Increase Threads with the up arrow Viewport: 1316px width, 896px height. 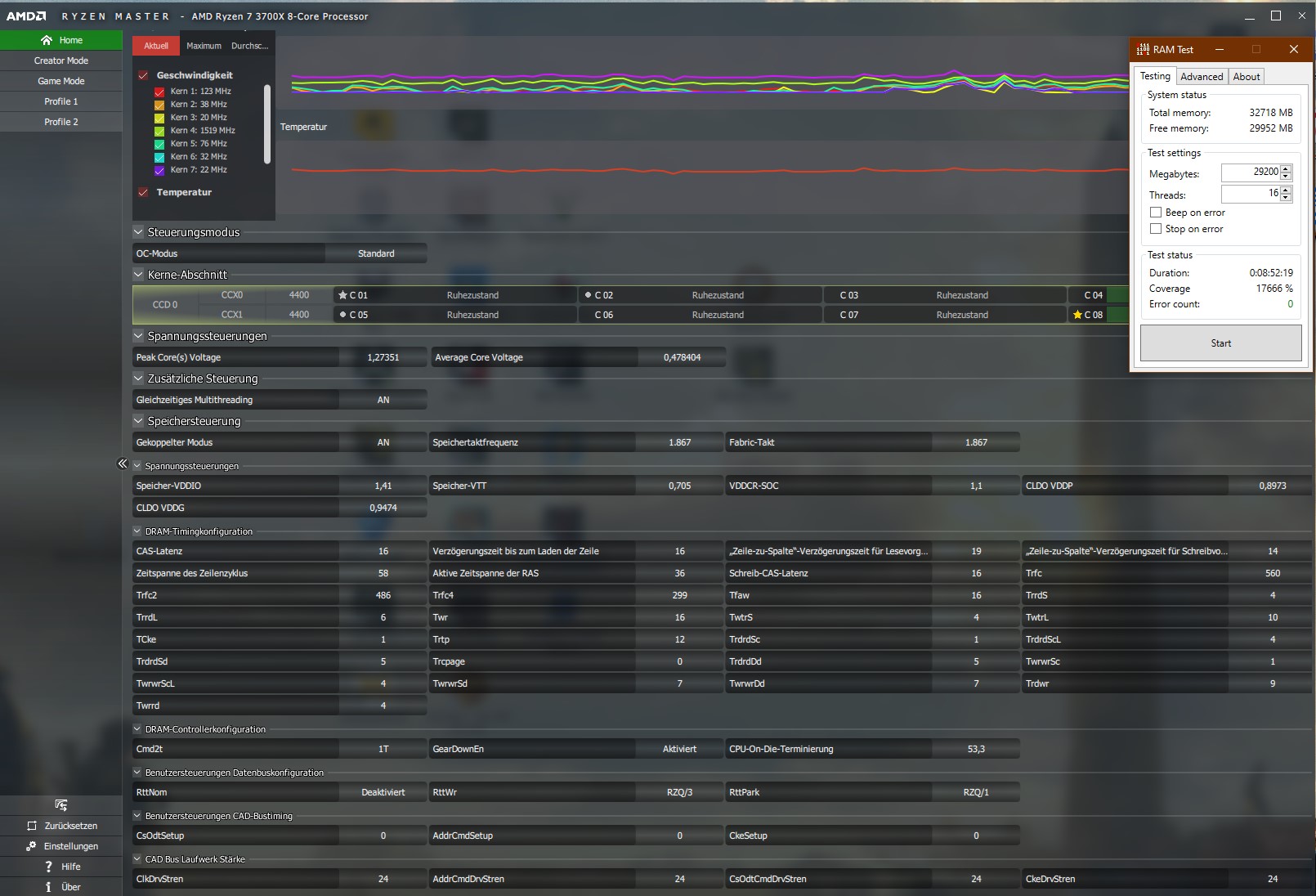coord(1286,190)
